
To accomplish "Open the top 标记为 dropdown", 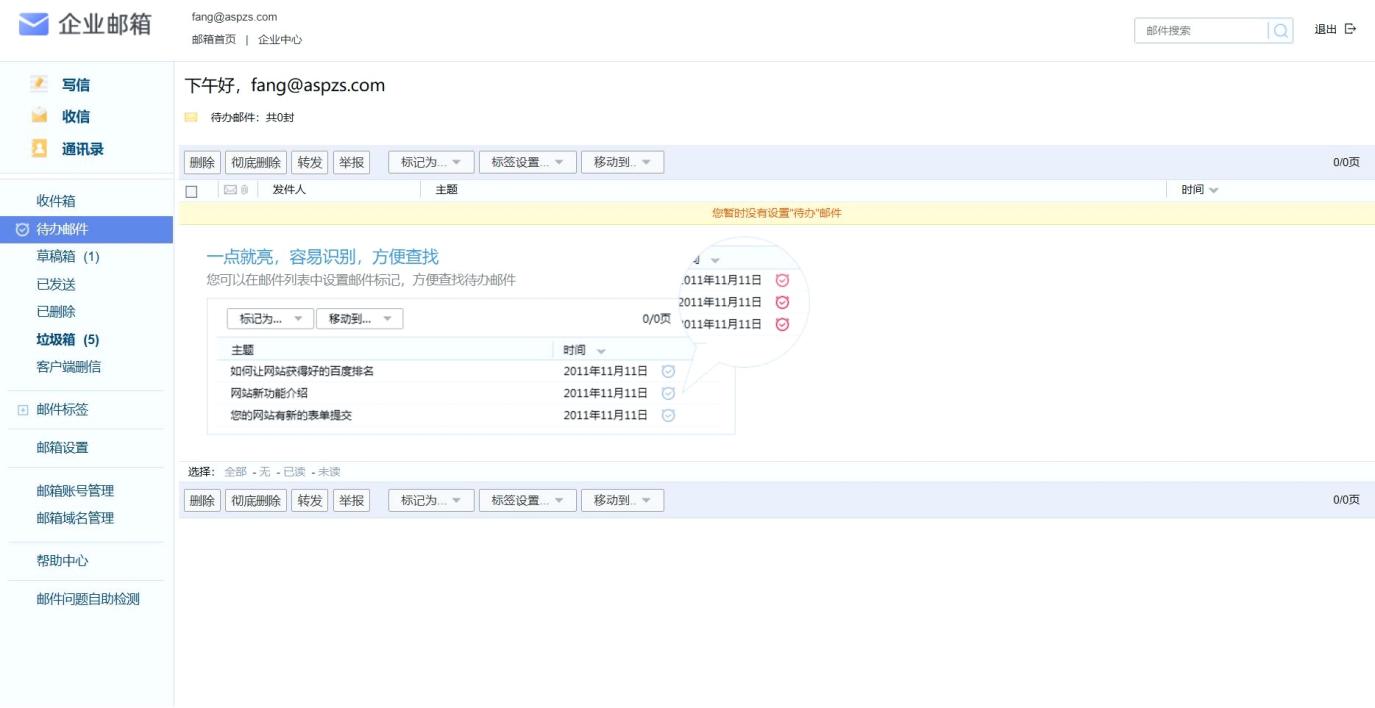I will (x=431, y=162).
